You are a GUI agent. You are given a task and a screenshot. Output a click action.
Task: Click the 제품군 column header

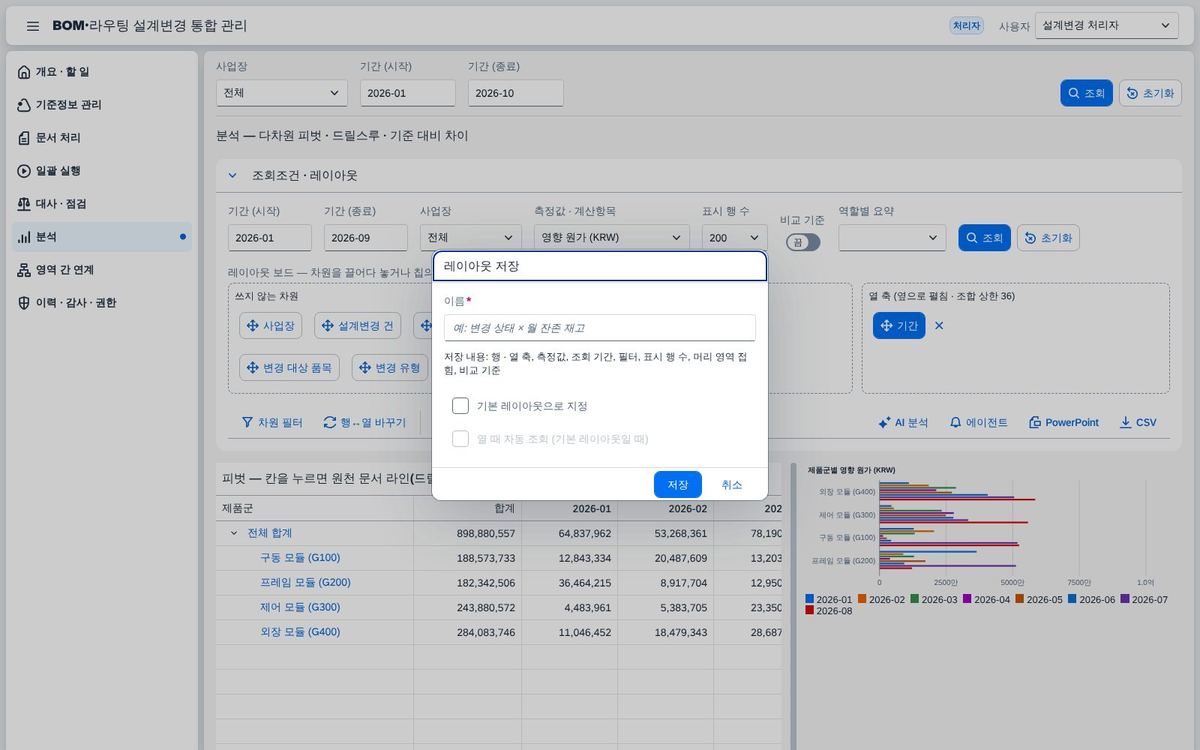point(315,509)
